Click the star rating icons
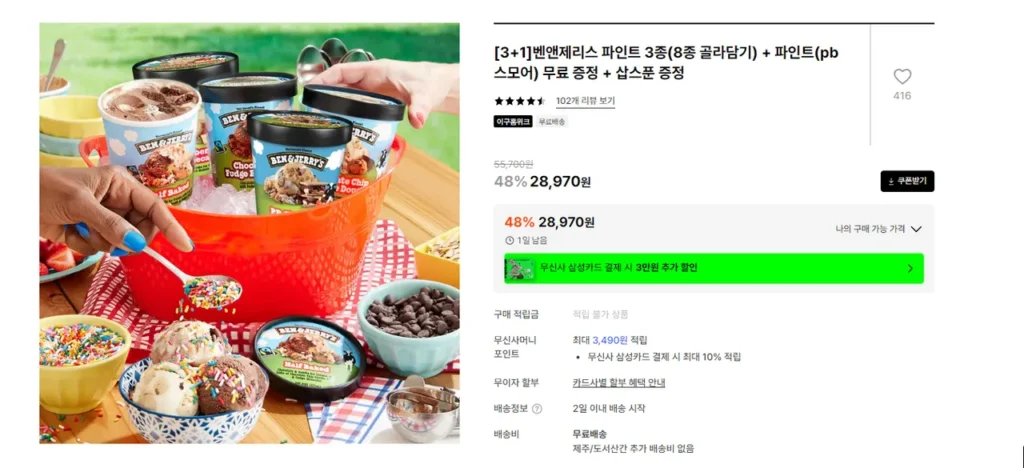Image resolution: width=1024 pixels, height=468 pixels. click(x=520, y=101)
